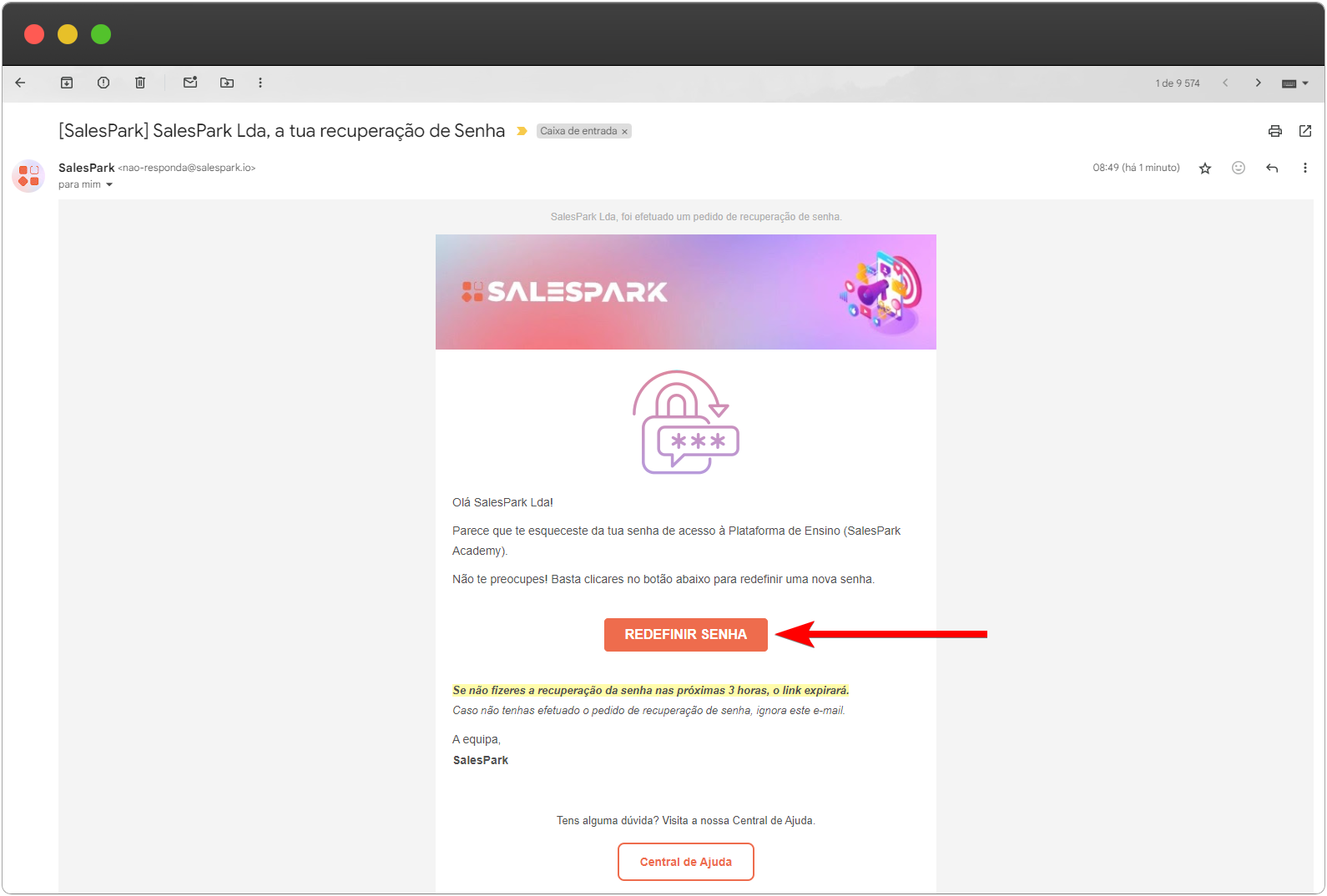Remove the 'Caixa de entrada' label

point(624,132)
